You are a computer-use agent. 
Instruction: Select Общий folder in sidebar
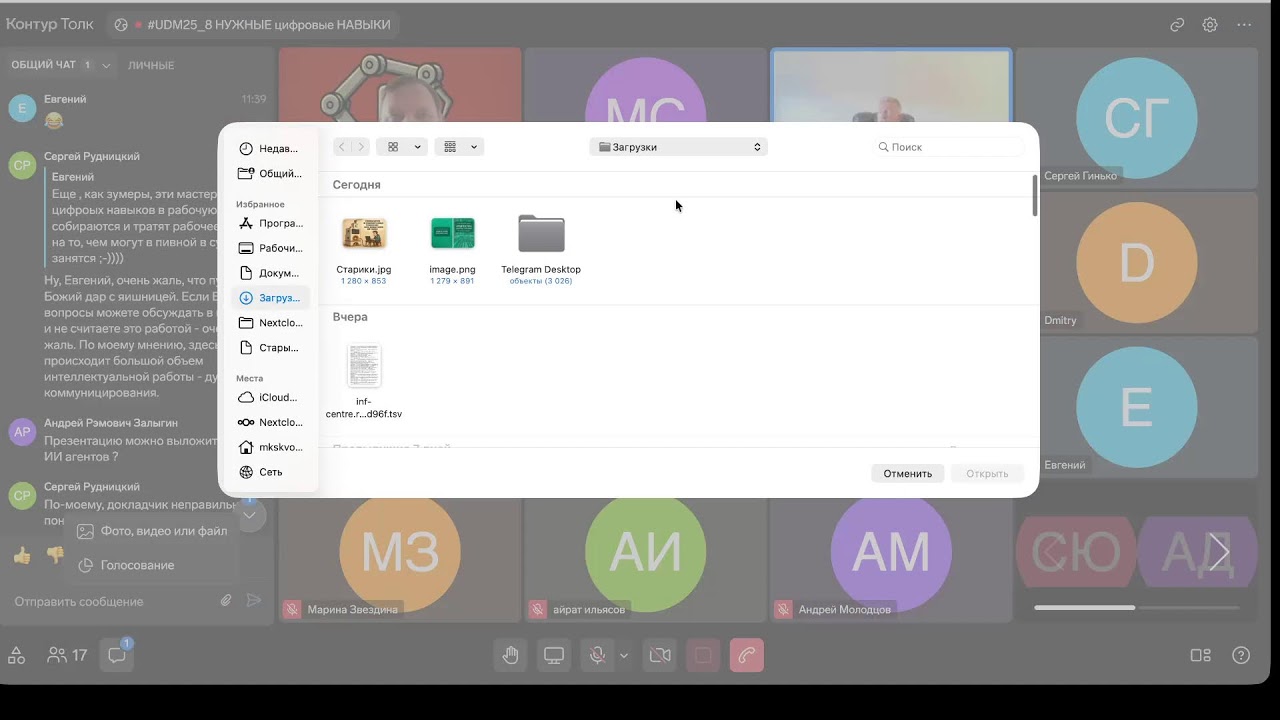tap(270, 174)
